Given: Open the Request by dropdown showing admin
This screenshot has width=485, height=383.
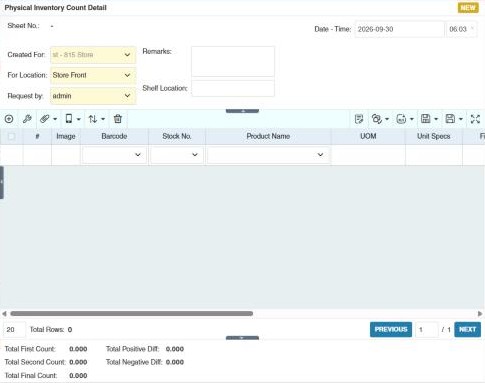Looking at the screenshot, I should (93, 96).
